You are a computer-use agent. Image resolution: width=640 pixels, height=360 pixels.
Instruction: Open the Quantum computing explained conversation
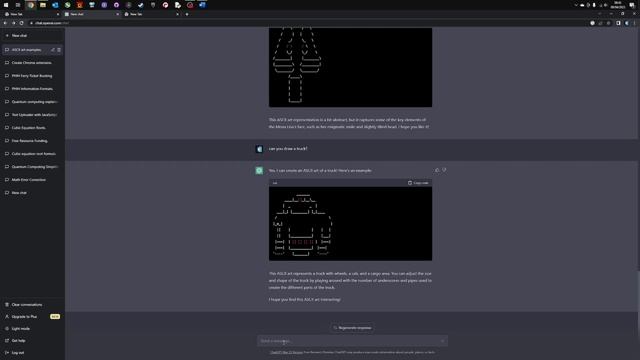point(32,102)
